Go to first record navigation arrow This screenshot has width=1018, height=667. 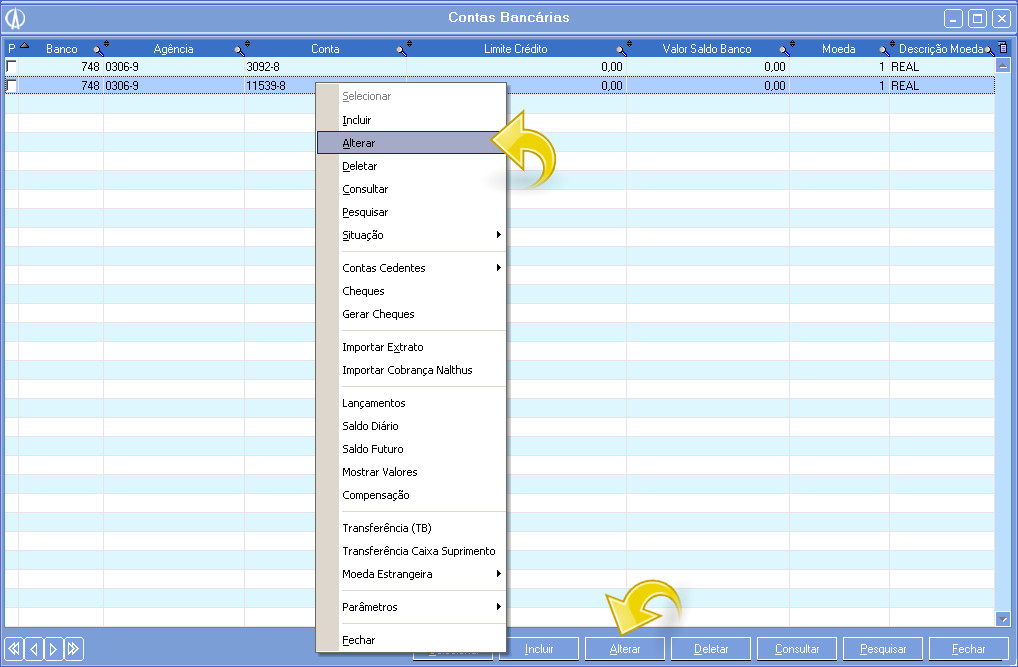point(14,648)
